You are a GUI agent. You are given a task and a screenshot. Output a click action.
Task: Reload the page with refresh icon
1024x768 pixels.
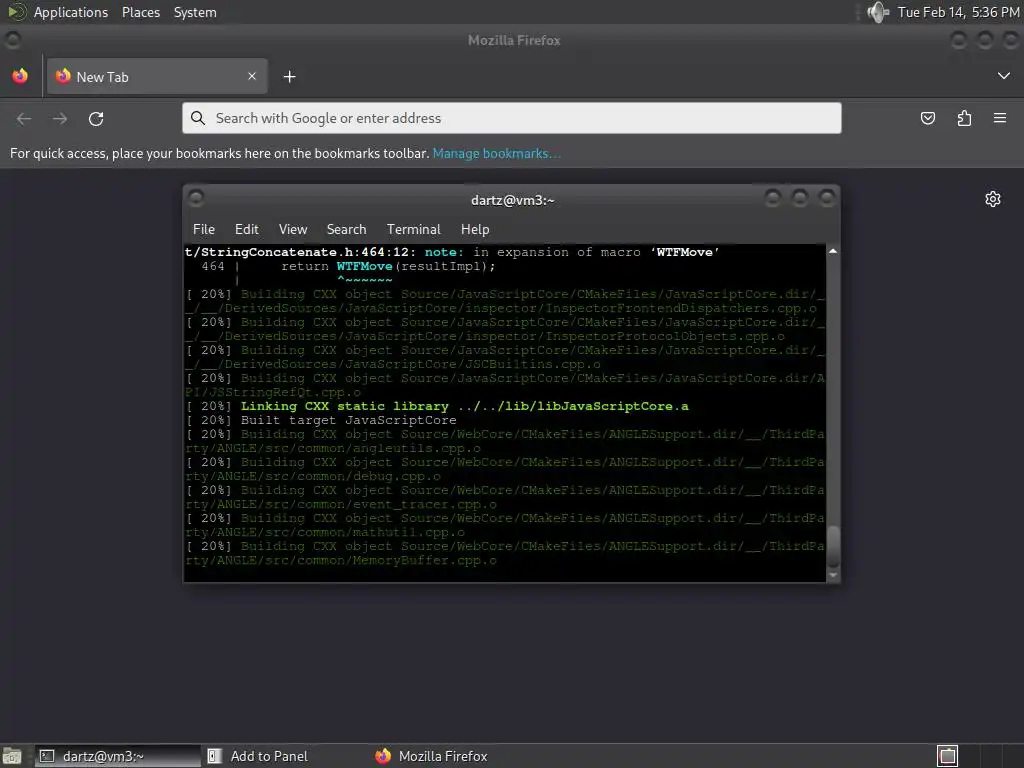click(96, 118)
